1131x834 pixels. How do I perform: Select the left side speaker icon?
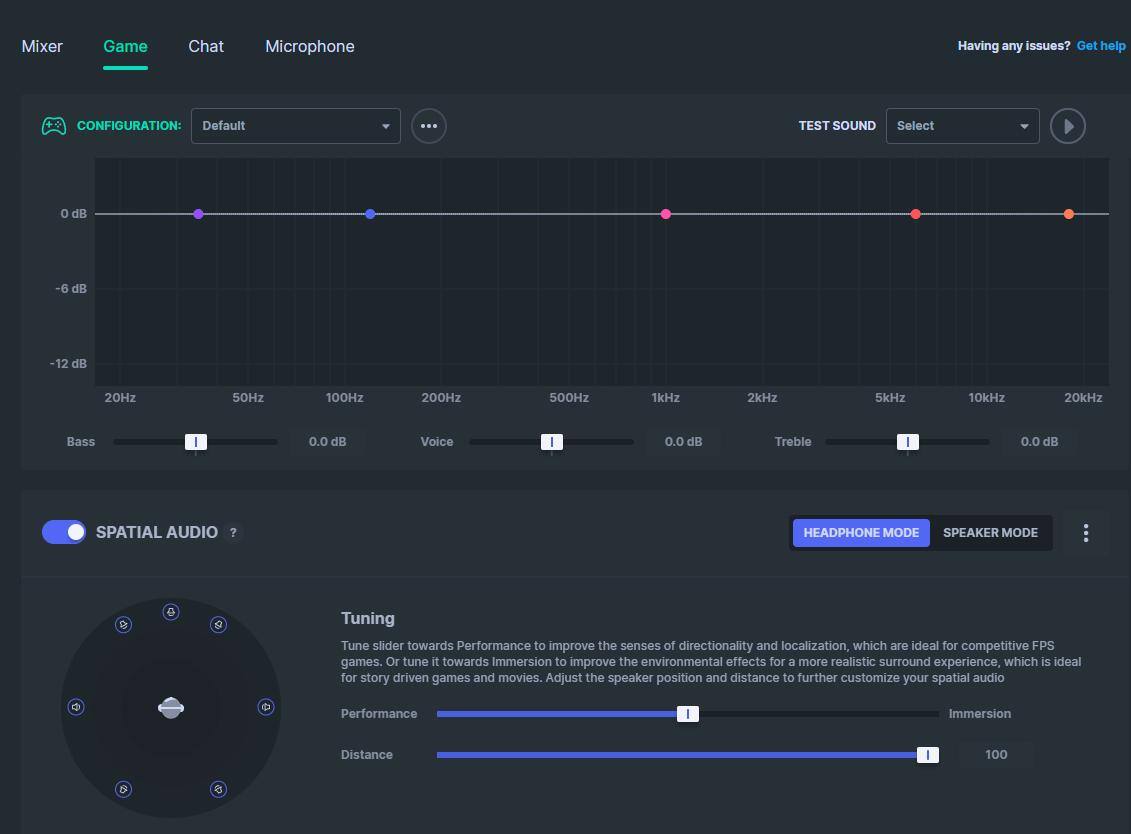[76, 707]
